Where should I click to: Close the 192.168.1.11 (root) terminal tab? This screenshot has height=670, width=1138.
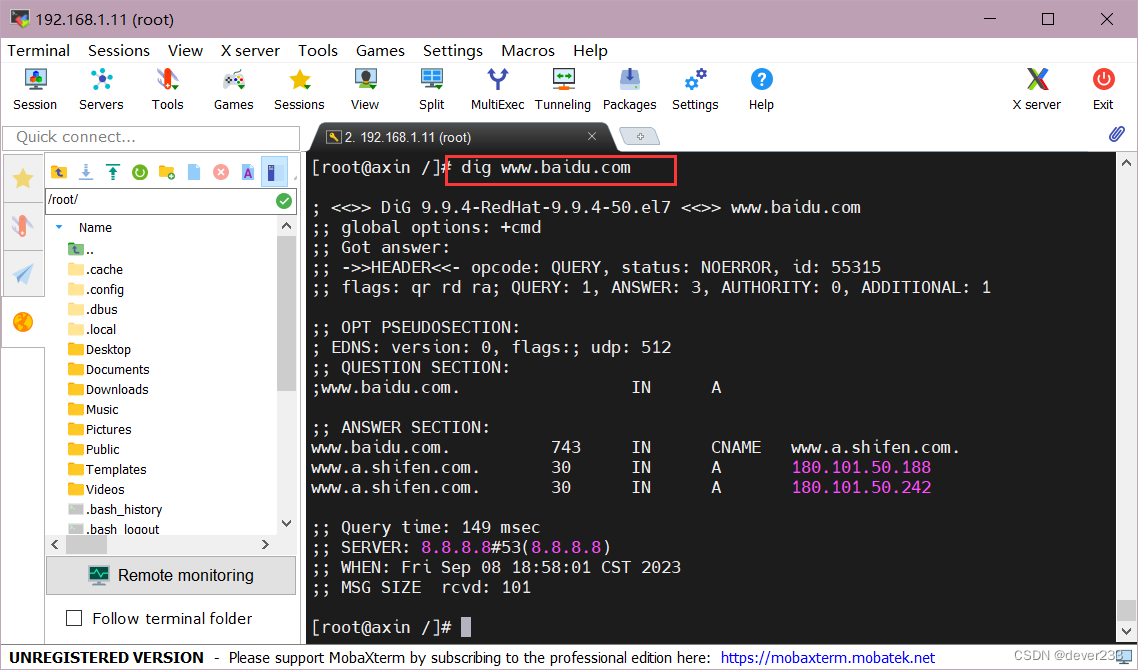[592, 136]
